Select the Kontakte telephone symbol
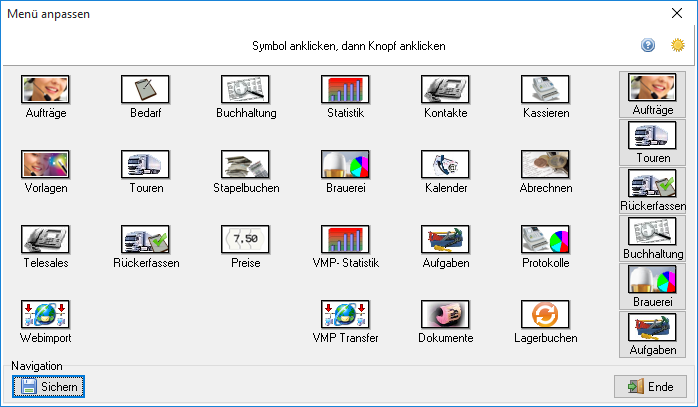 (445, 89)
